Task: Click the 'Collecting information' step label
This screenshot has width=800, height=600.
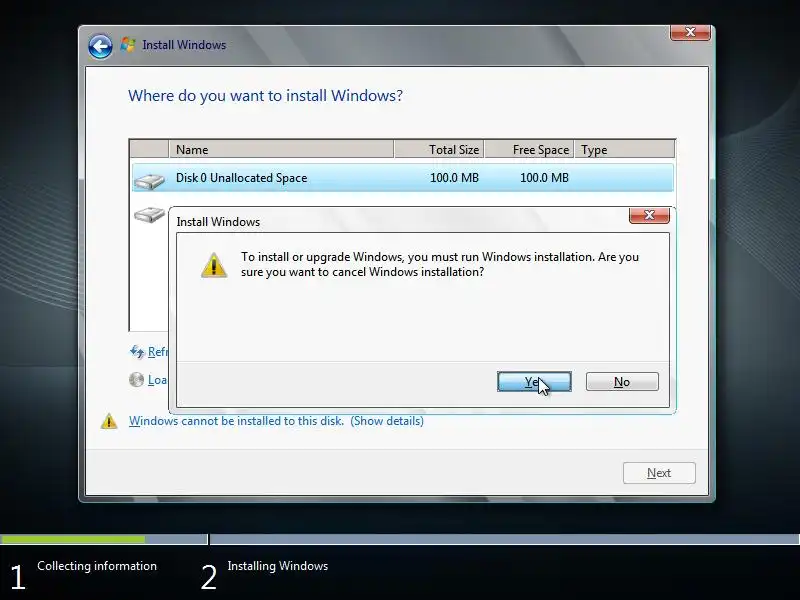Action: [x=97, y=566]
